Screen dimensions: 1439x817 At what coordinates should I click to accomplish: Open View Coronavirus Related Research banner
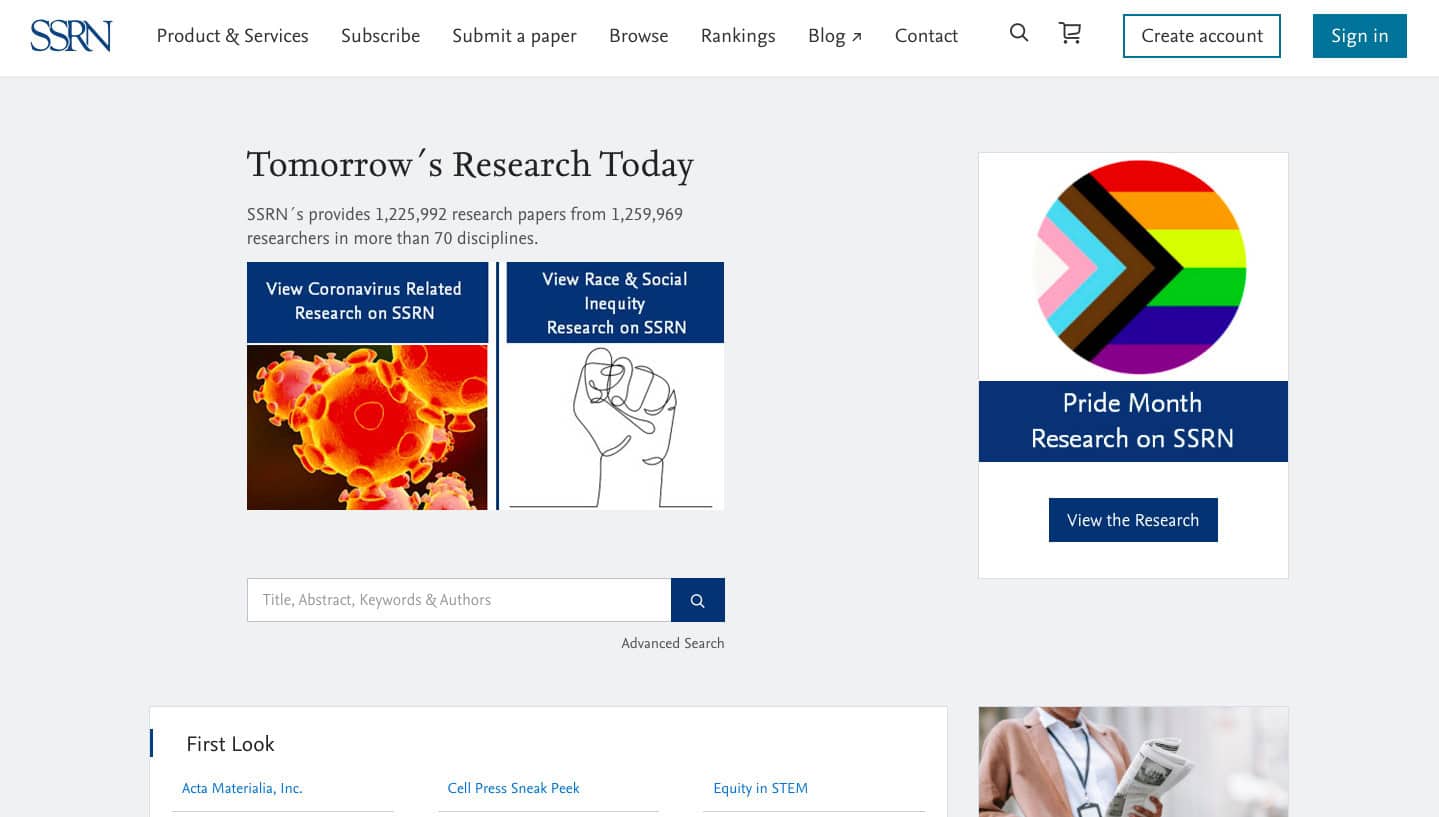click(367, 302)
